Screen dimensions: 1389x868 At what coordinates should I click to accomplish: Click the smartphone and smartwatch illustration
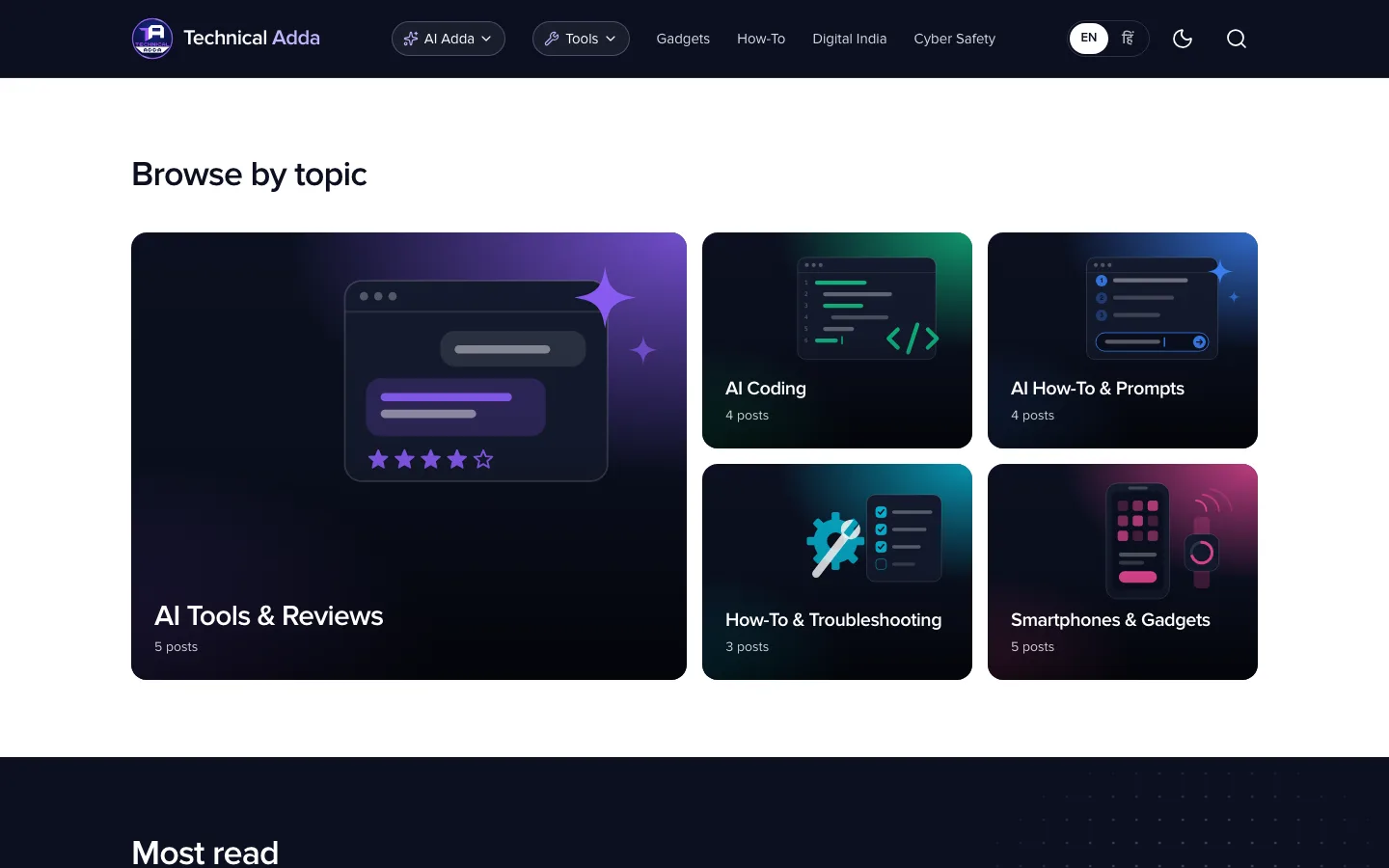(x=1168, y=541)
